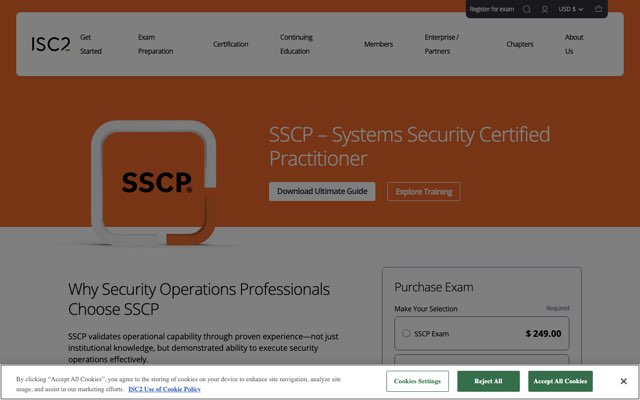Close the cookie banner with X
The height and width of the screenshot is (400, 640).
click(623, 381)
